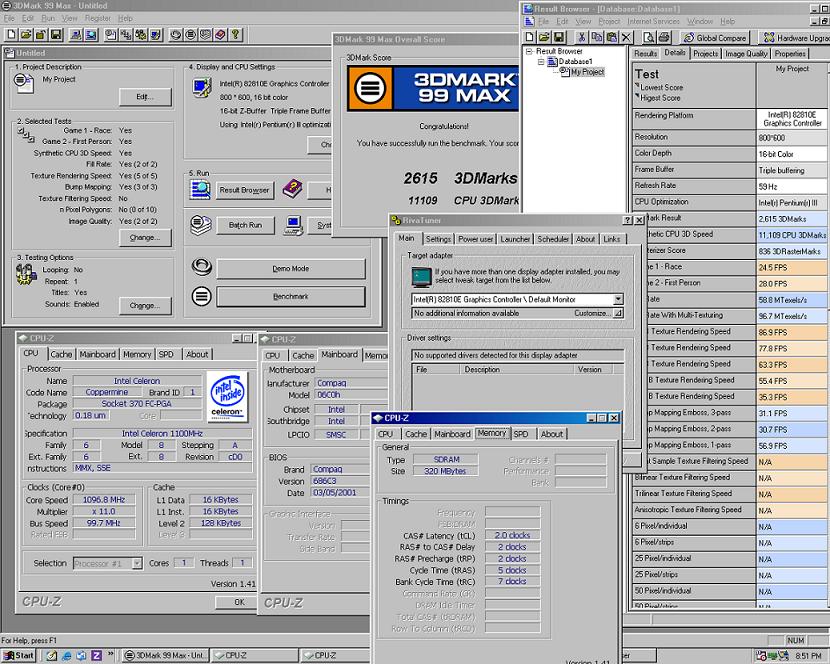This screenshot has width=830, height=664.
Task: Click the yellow question mark help icon
Action: tap(236, 35)
